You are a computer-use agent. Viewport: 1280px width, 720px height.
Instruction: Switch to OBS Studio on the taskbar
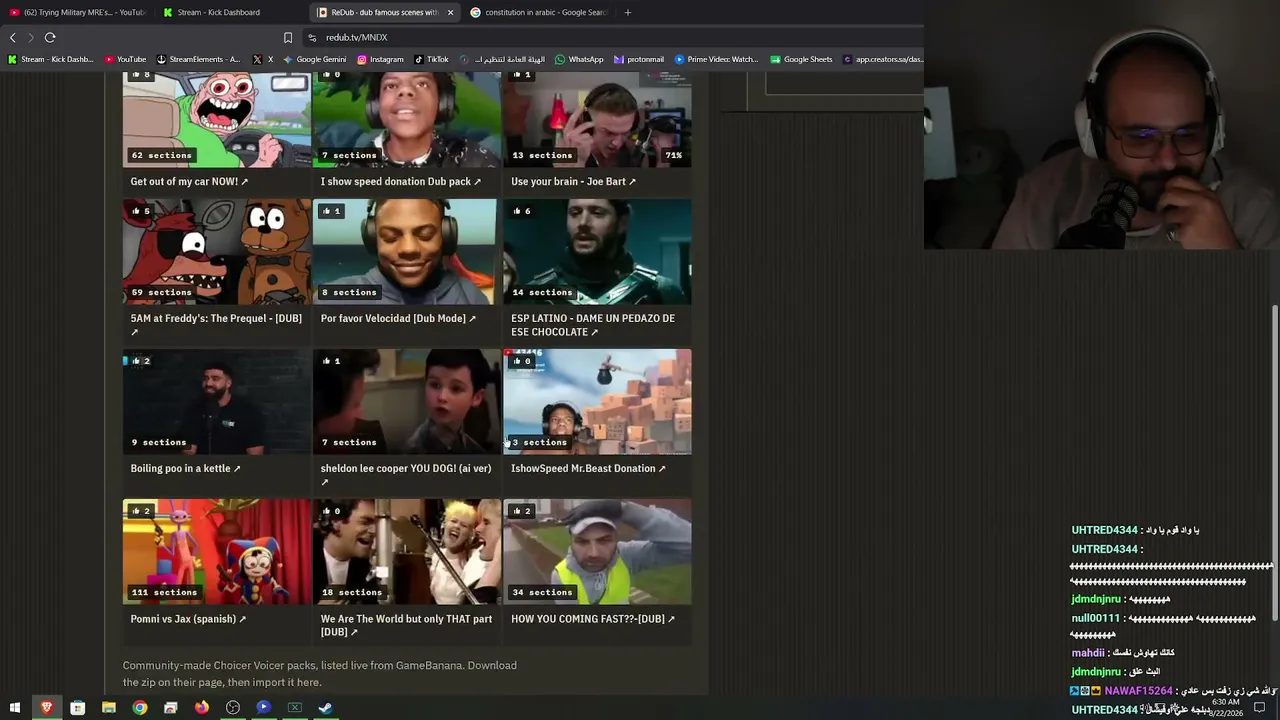click(x=233, y=708)
